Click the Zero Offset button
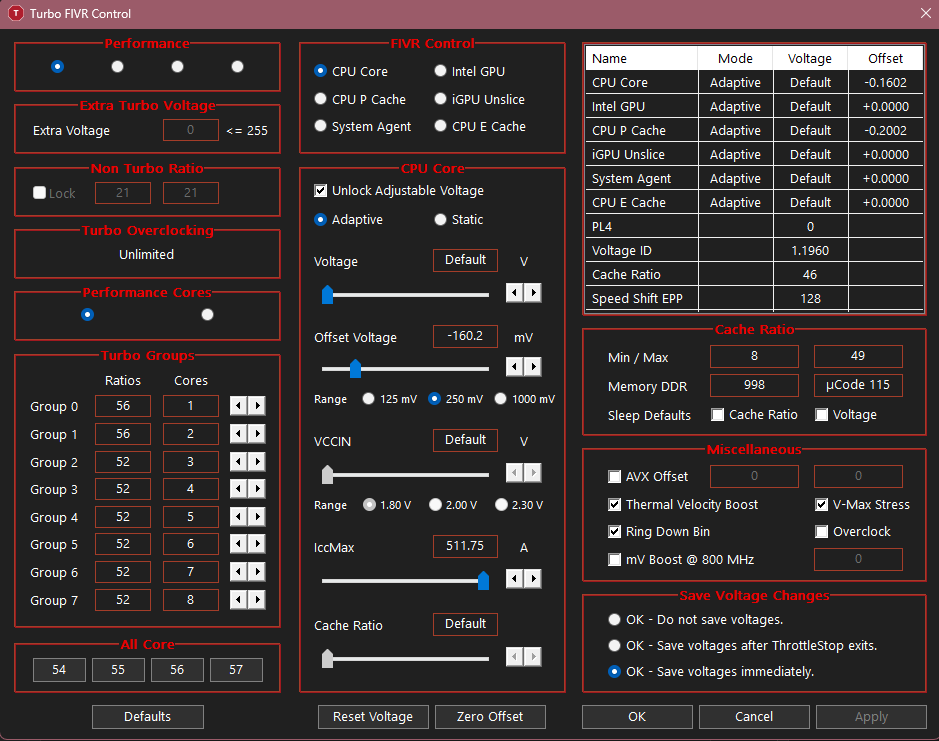This screenshot has height=741, width=939. 490,716
